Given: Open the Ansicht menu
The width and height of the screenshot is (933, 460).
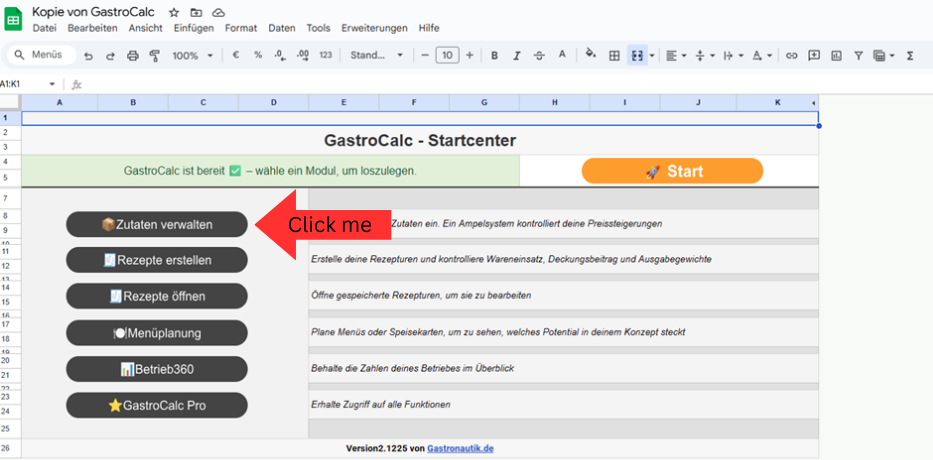Looking at the screenshot, I should (x=145, y=28).
